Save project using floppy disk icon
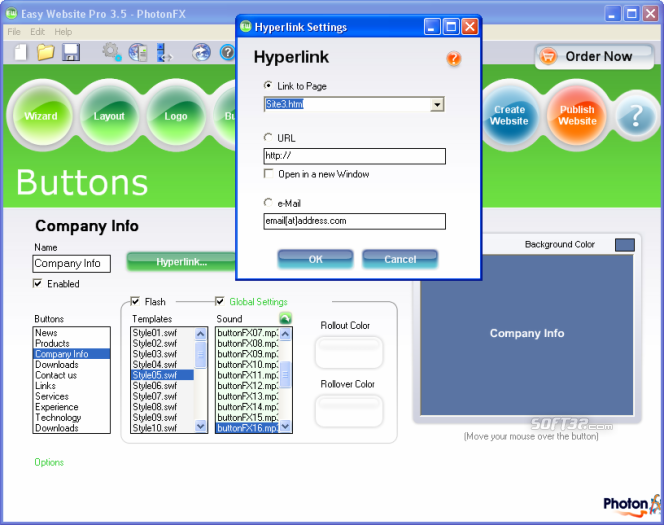Screen dimensions: 664x525 71,52
